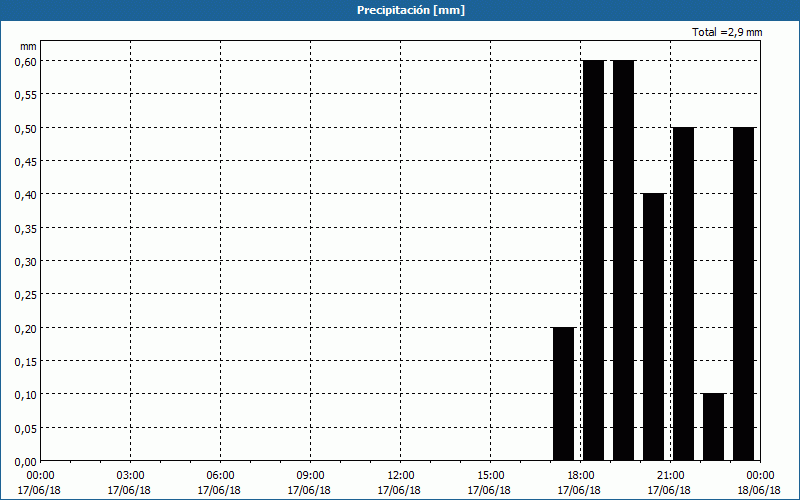Click the 0,05 y-axis value

(26, 428)
